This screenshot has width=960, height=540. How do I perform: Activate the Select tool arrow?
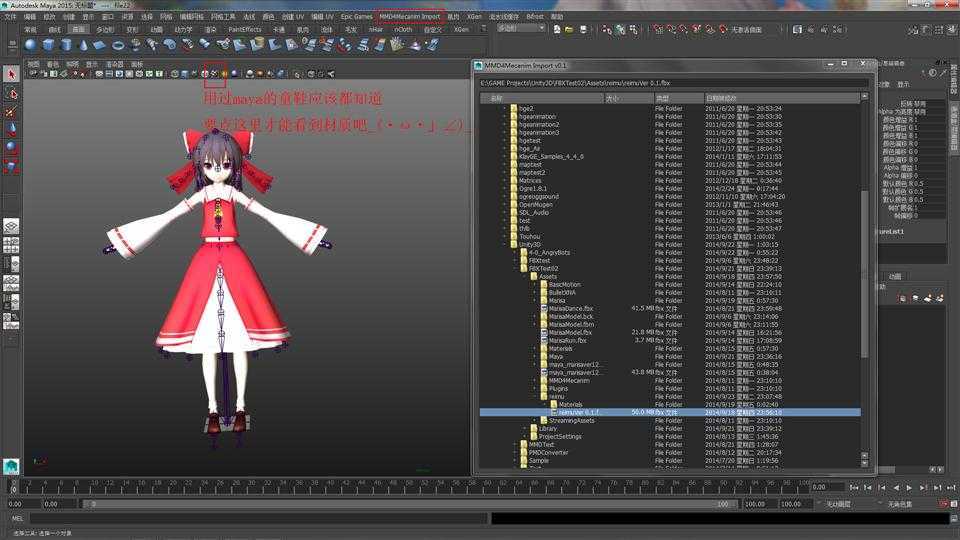(11, 75)
